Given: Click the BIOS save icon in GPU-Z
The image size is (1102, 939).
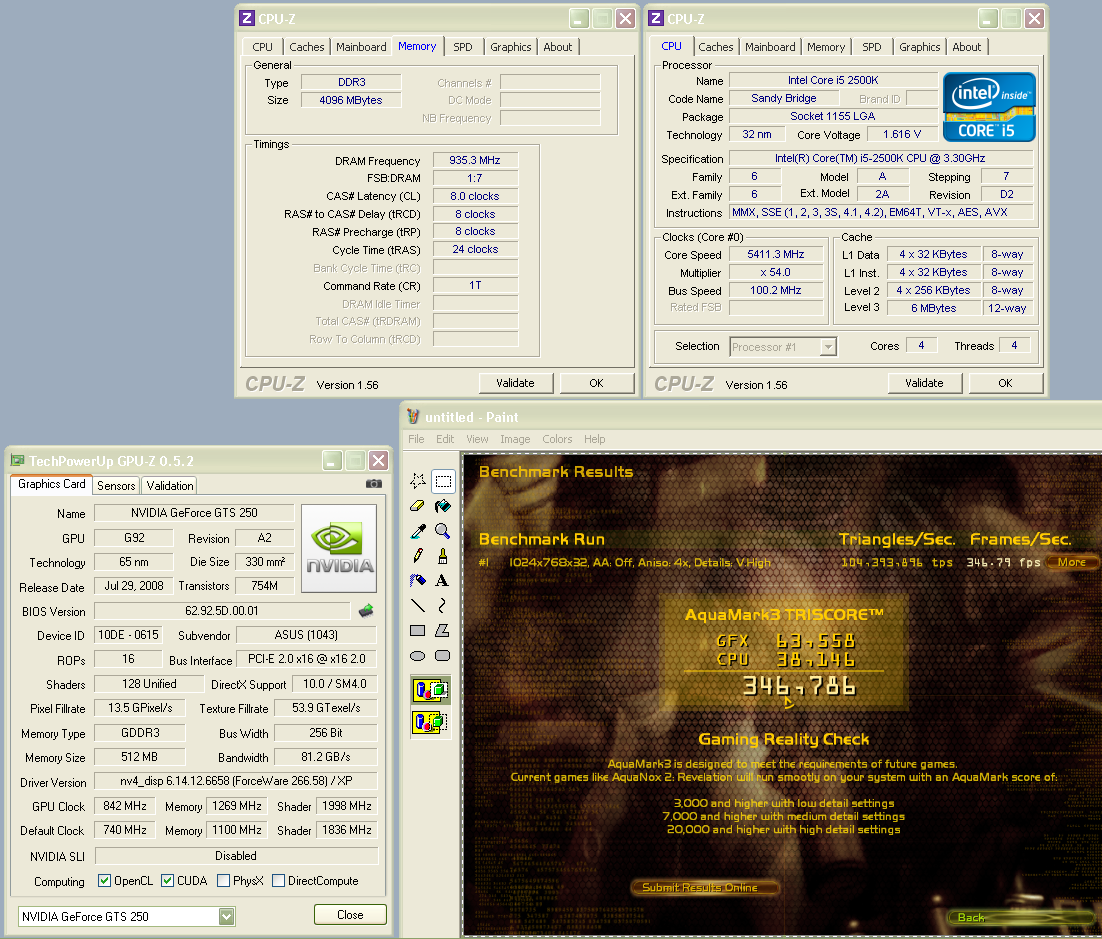Looking at the screenshot, I should pyautogui.click(x=366, y=611).
